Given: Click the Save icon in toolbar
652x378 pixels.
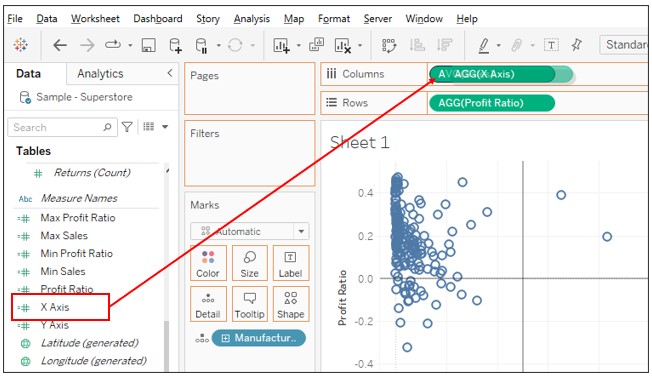Looking at the screenshot, I should 148,45.
